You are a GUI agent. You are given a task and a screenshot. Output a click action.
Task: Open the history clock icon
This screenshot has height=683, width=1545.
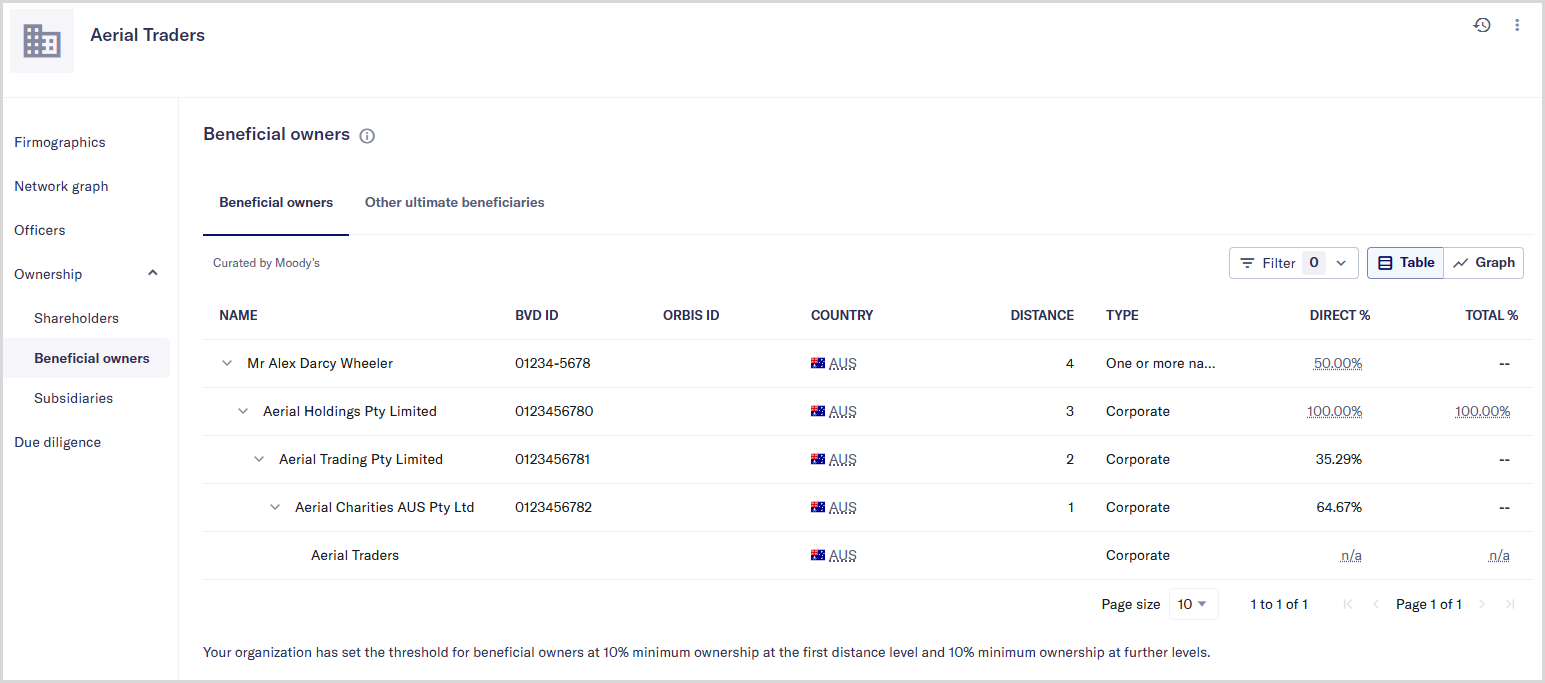(x=1482, y=25)
